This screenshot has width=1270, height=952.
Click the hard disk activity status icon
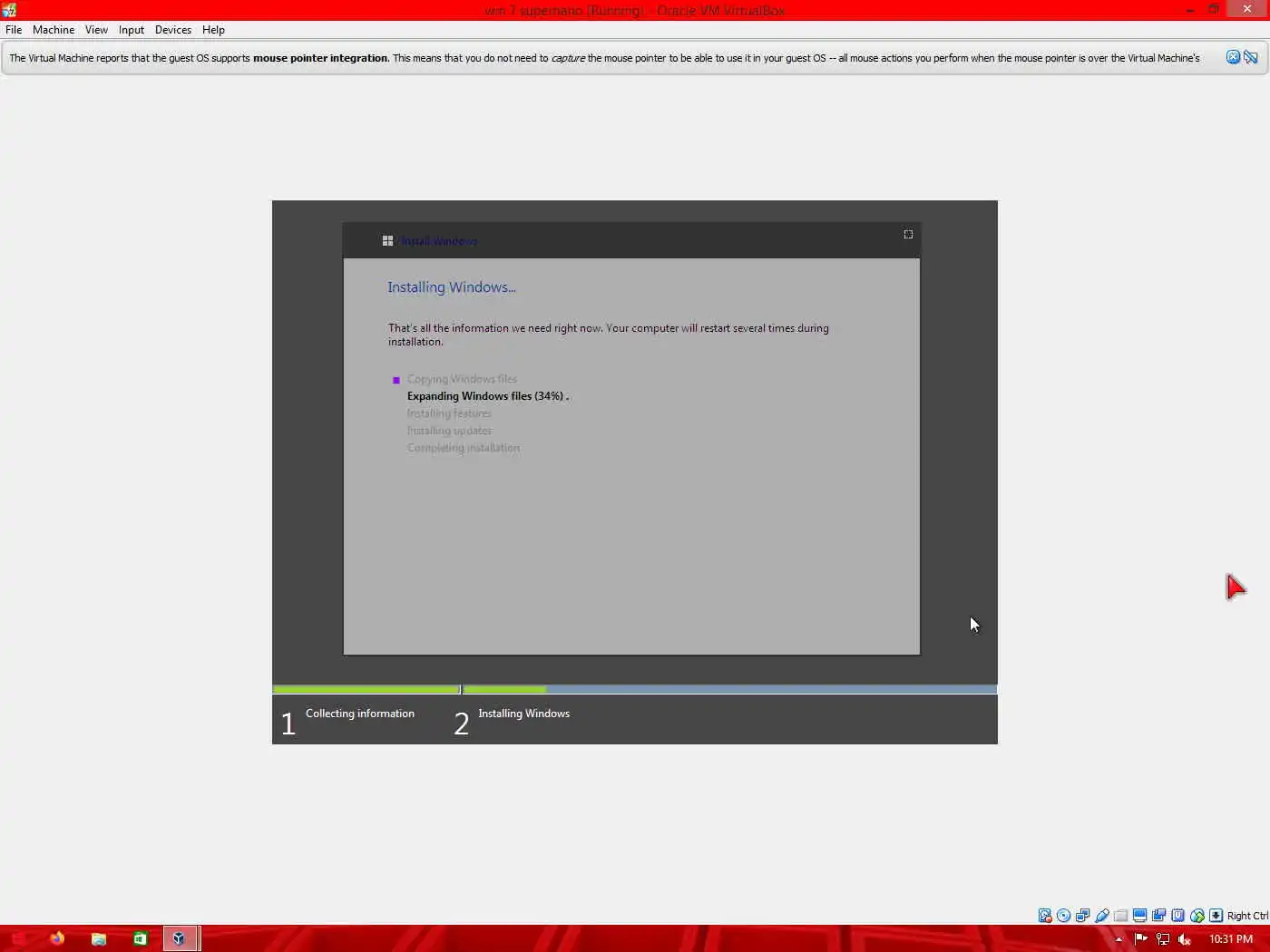(1045, 916)
